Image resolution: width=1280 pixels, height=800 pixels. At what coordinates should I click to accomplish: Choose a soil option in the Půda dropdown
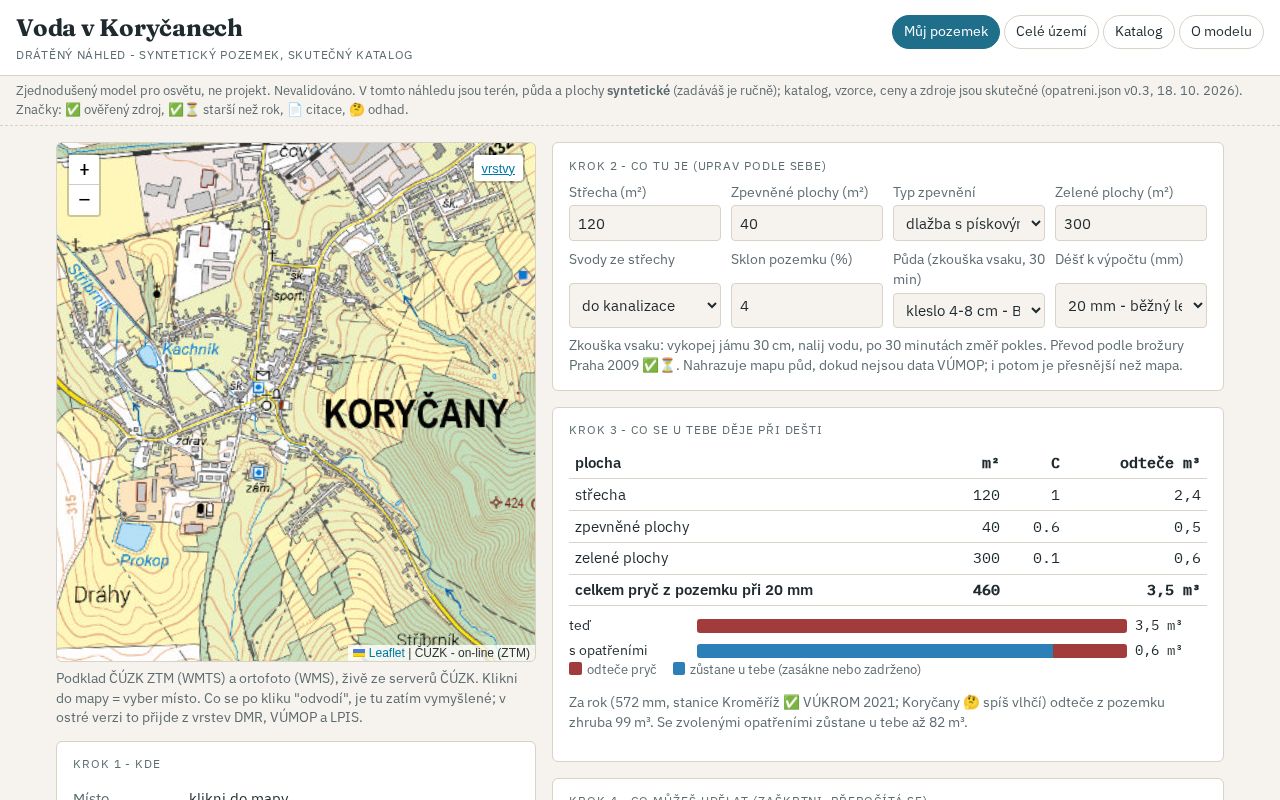point(969,310)
